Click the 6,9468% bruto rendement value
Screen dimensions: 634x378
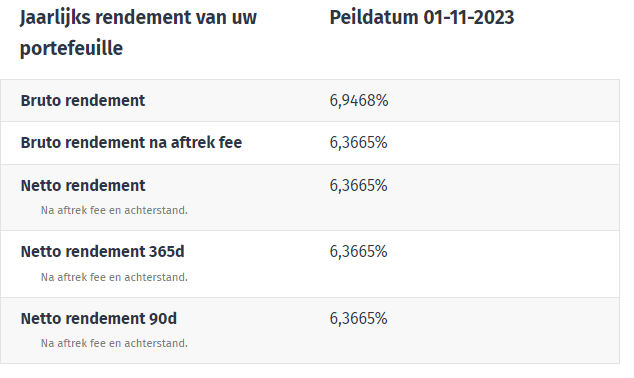click(359, 101)
